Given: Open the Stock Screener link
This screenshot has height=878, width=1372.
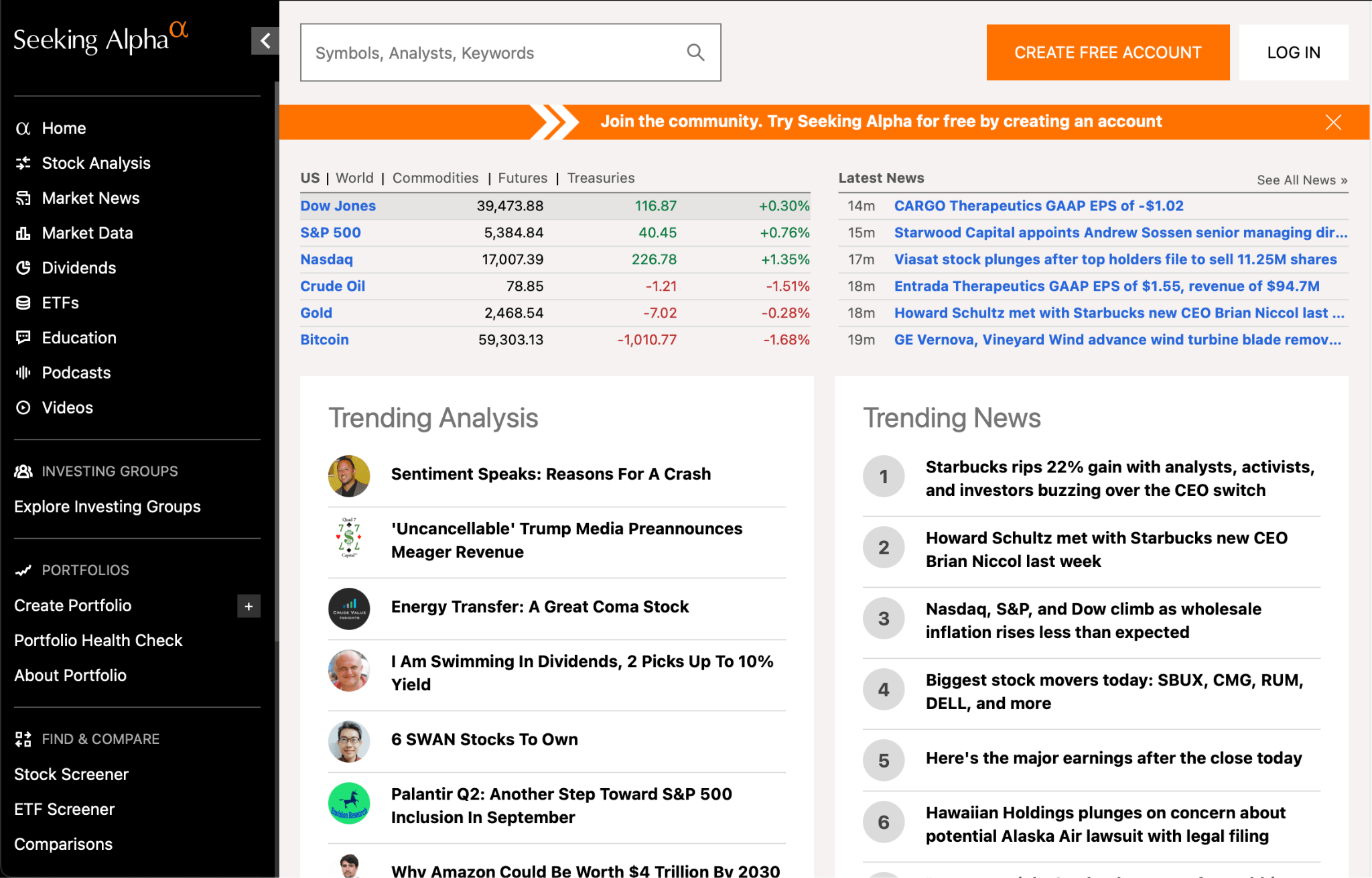Looking at the screenshot, I should [71, 774].
